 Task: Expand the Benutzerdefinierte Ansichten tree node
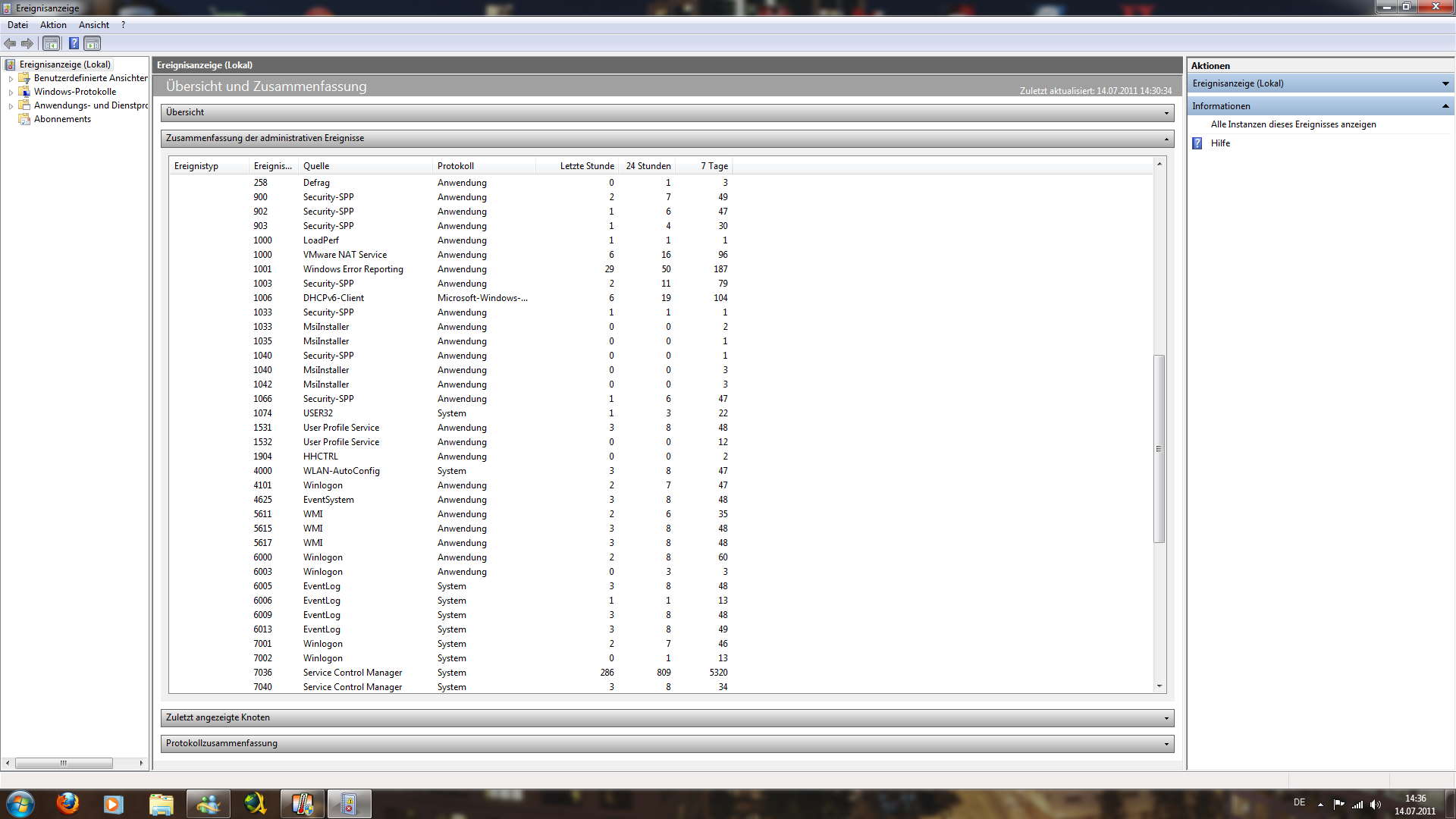pos(11,79)
